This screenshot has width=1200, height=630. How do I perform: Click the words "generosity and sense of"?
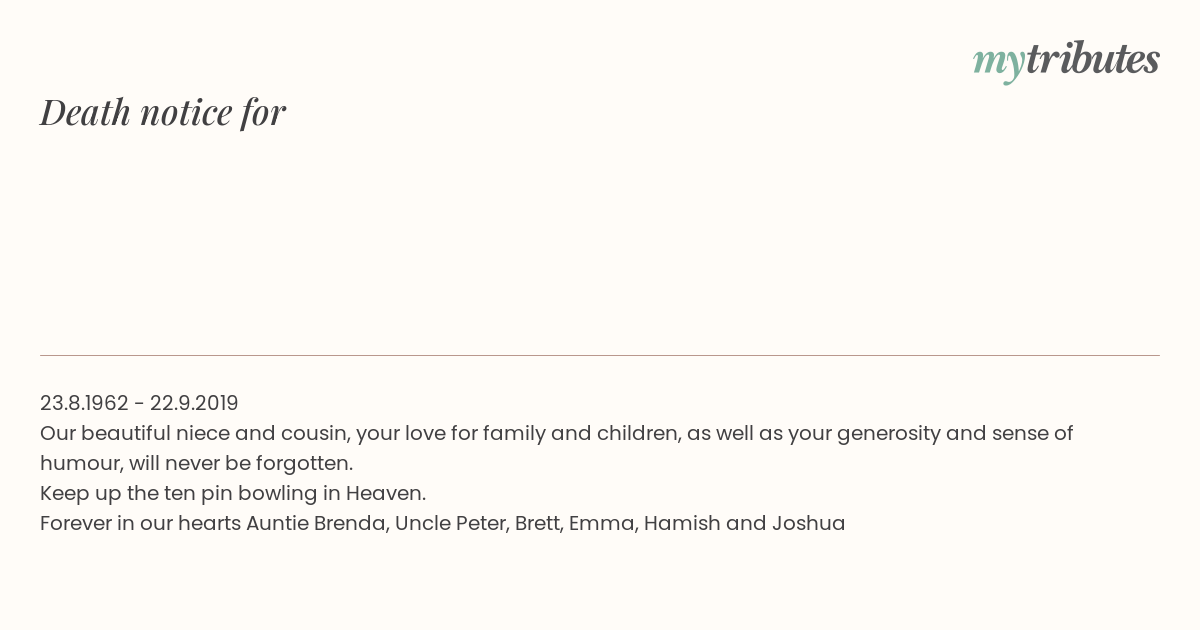pos(954,434)
